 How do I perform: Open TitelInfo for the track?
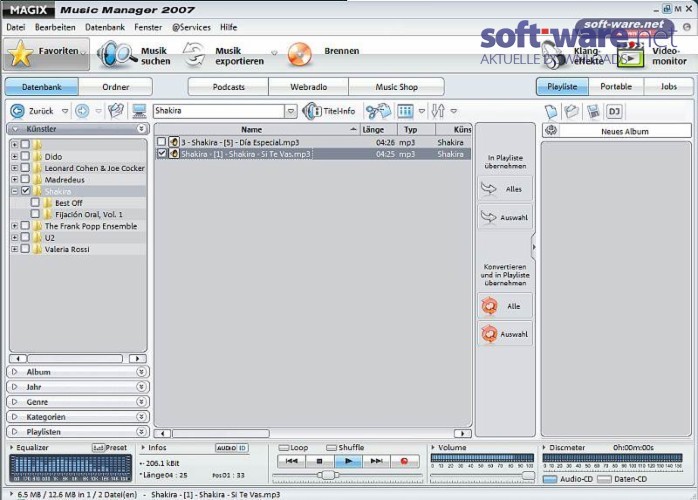pos(329,111)
